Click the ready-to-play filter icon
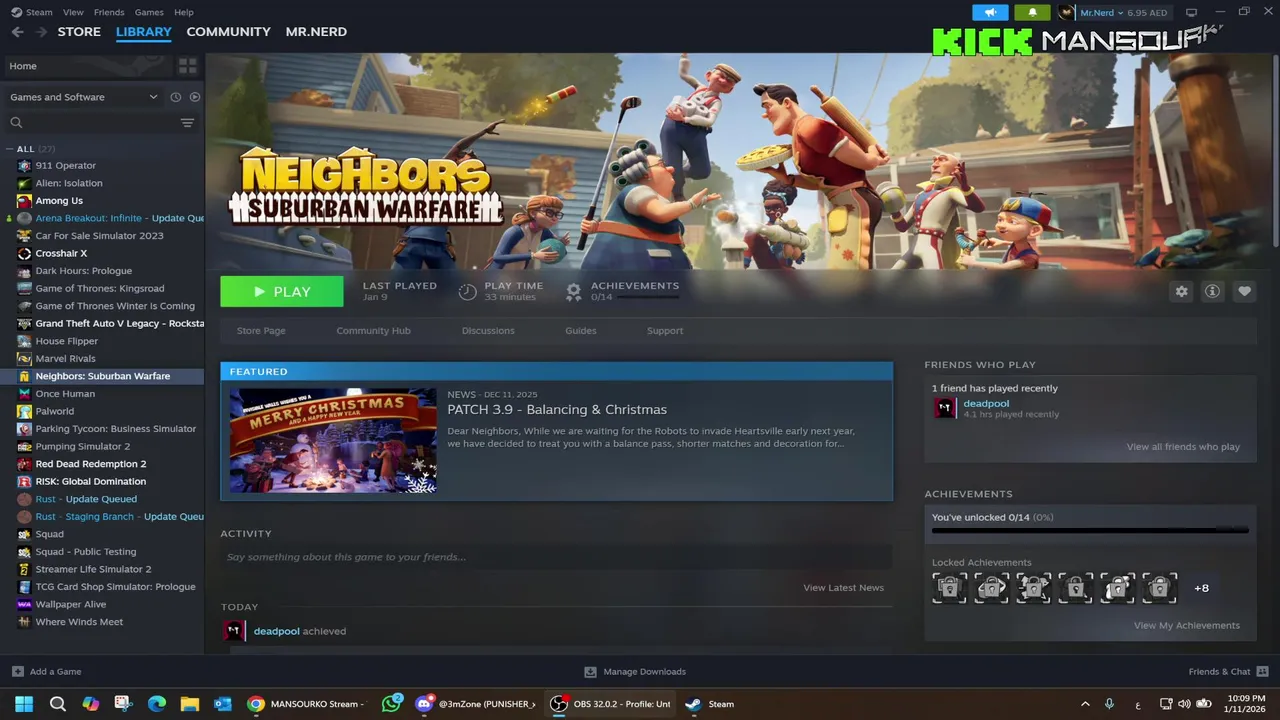The image size is (1280, 720). coord(195,97)
